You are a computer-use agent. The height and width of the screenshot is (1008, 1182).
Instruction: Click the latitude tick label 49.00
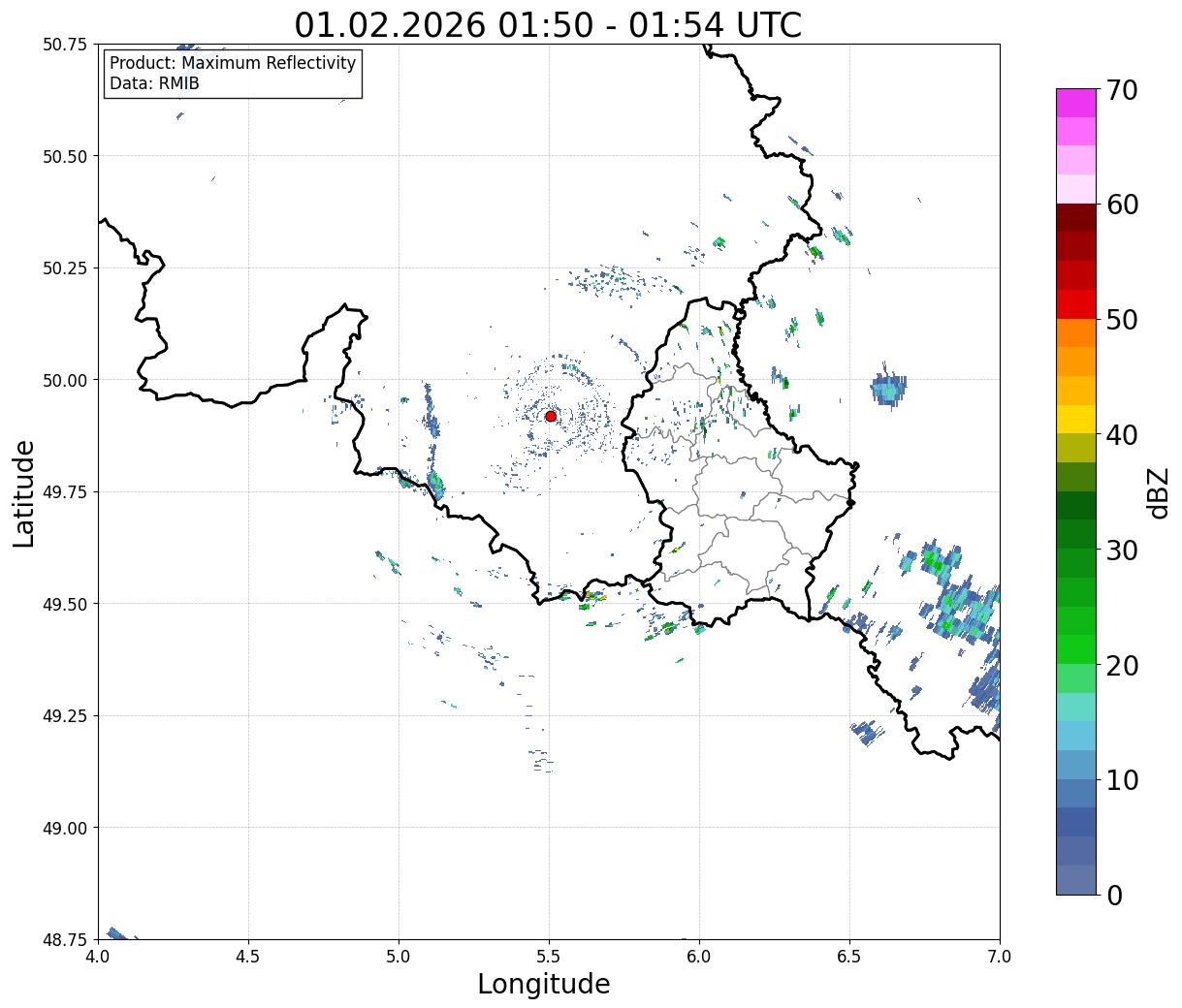click(x=65, y=828)
